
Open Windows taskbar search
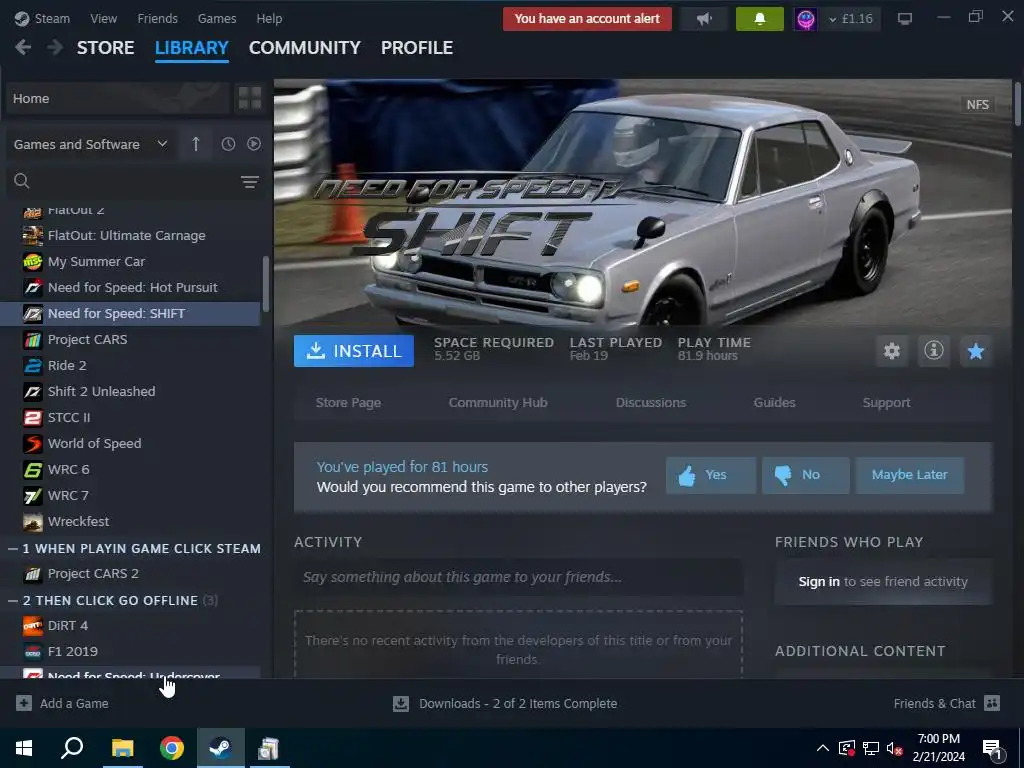point(72,748)
